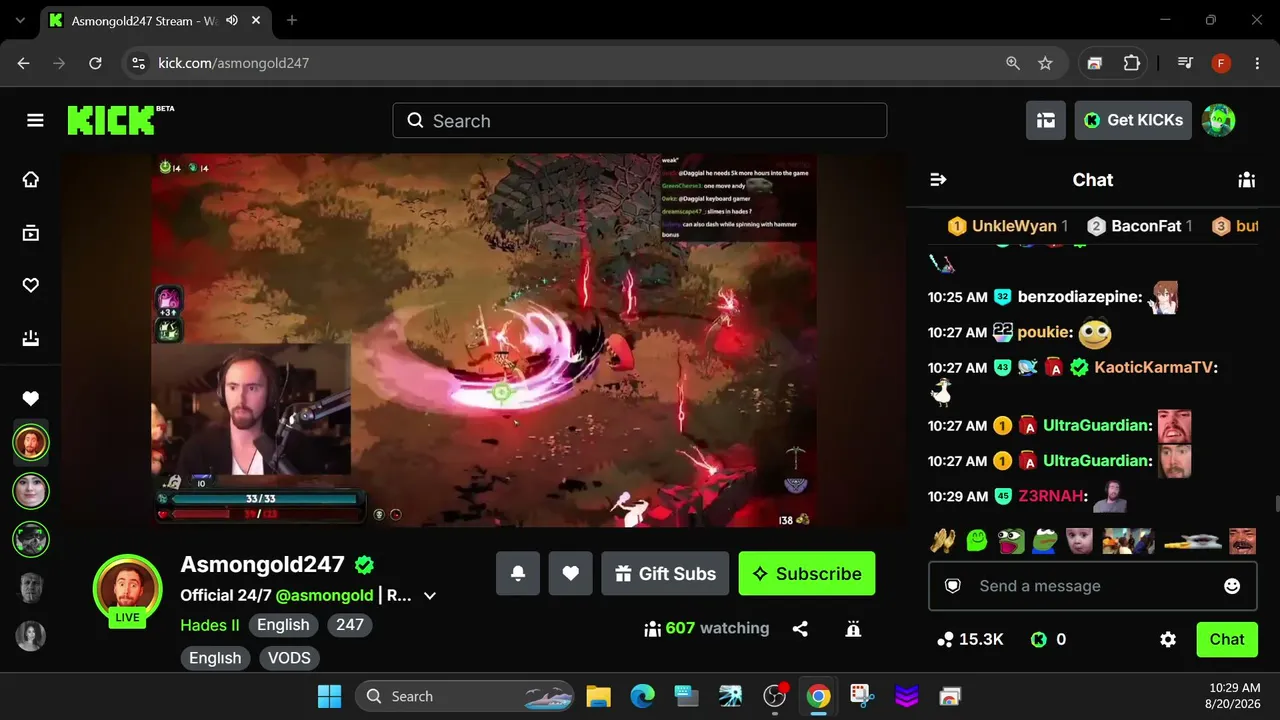The image size is (1280, 720).
Task: Collapse the chat panel with the arrow icon
Action: click(938, 180)
